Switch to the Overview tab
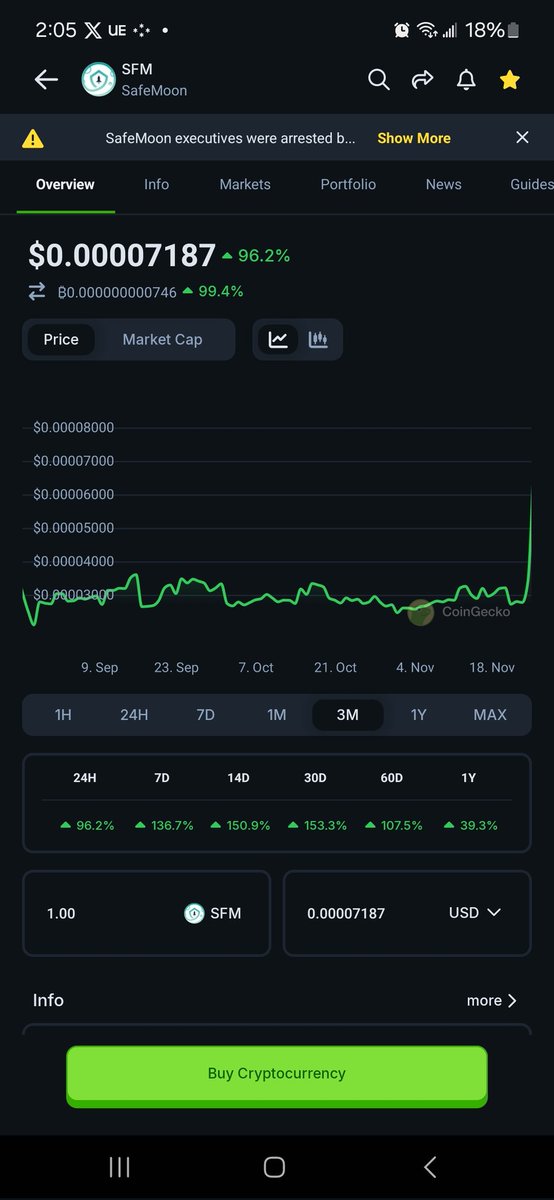This screenshot has height=1200, width=554. (65, 185)
